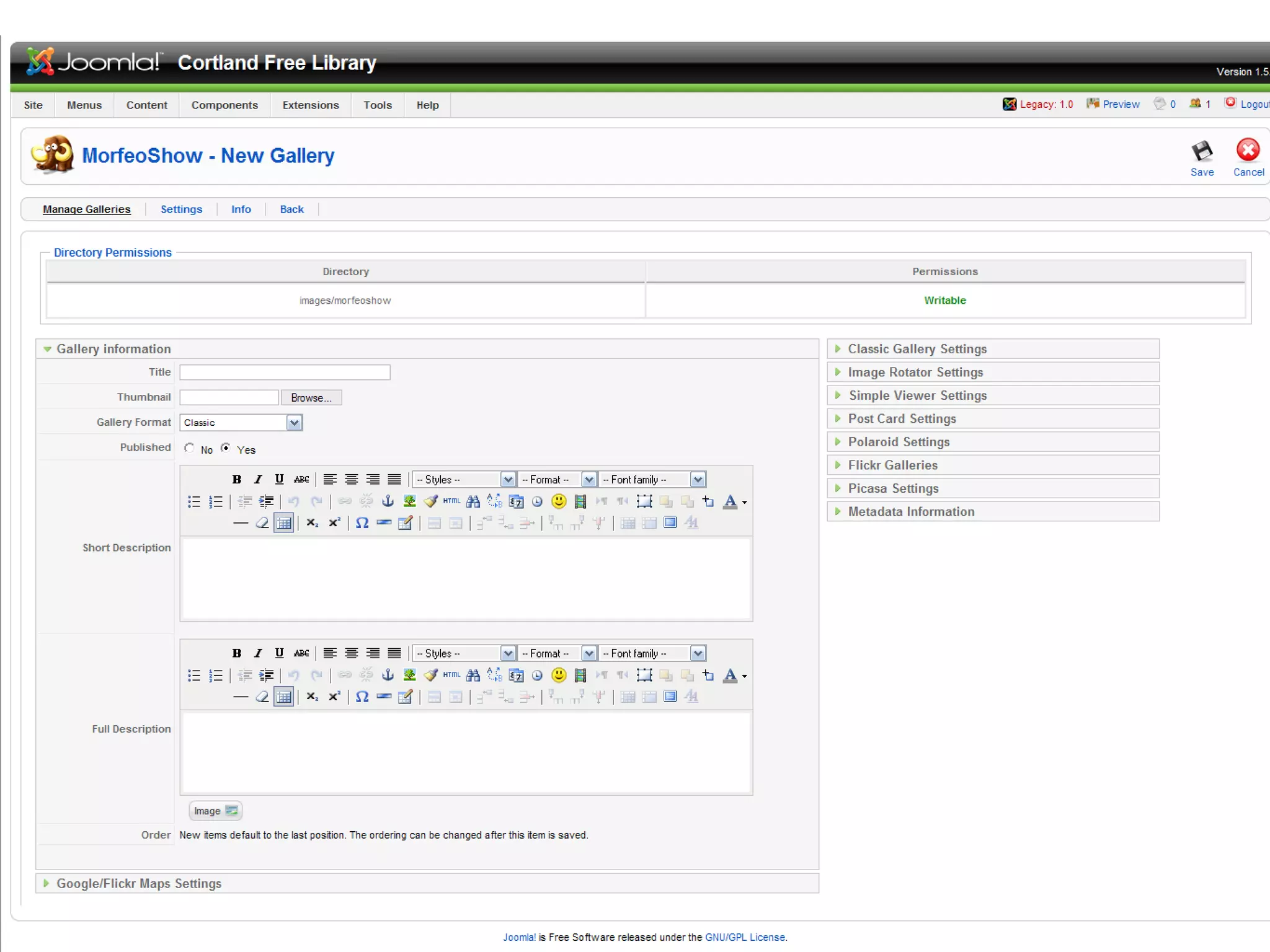Open the Tools menu
1270x952 pixels.
click(x=378, y=105)
